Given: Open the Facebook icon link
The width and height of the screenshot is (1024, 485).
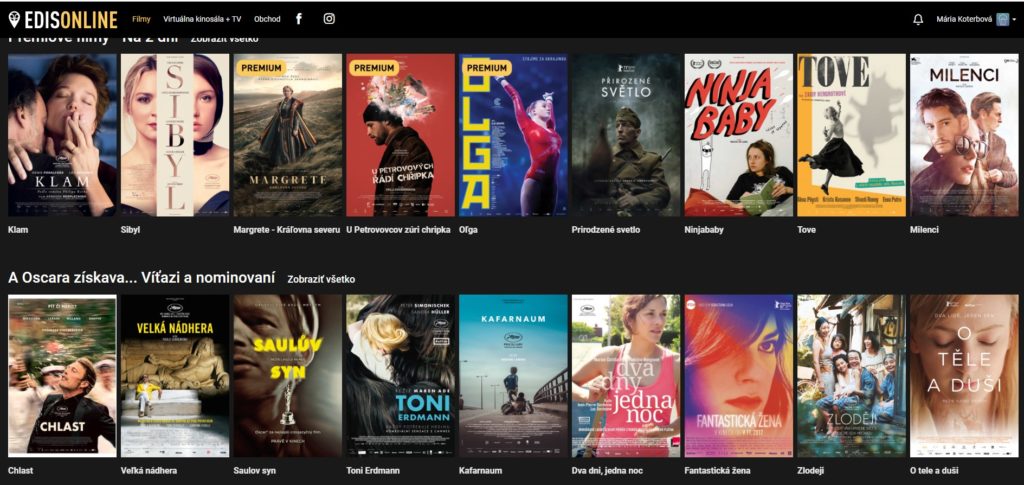Looking at the screenshot, I should coord(299,19).
